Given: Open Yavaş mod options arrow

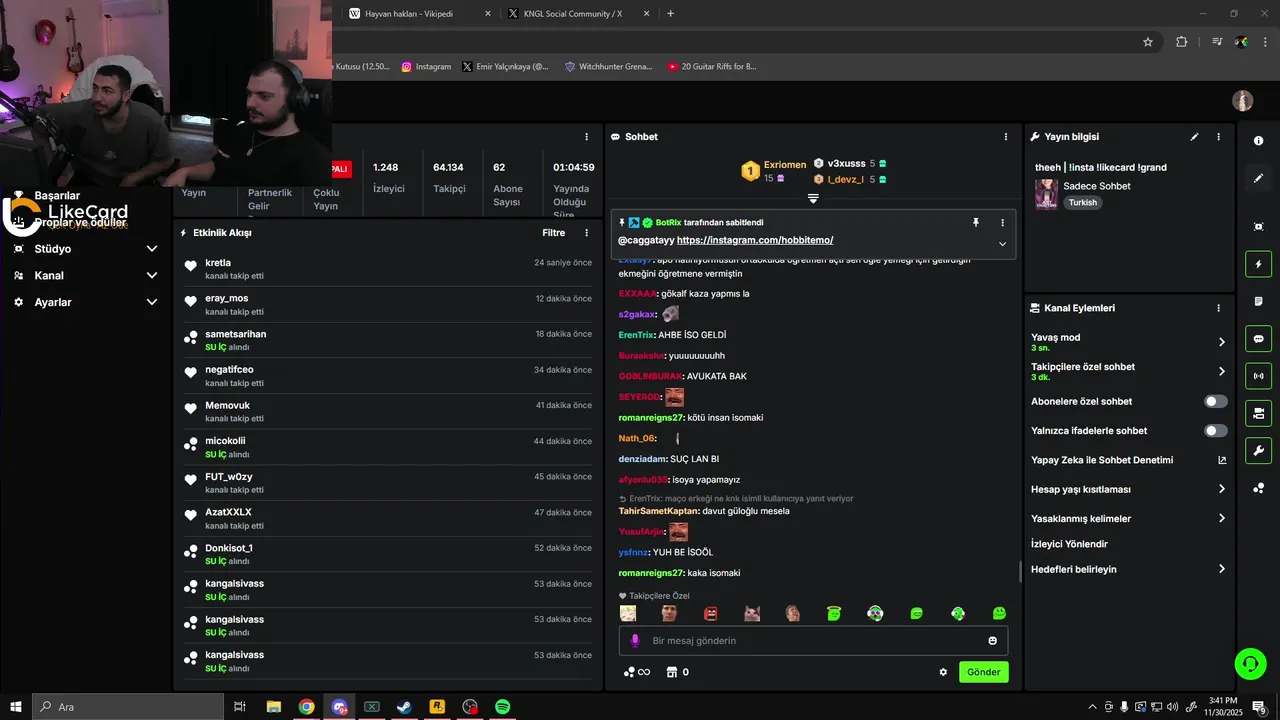Looking at the screenshot, I should point(1221,342).
